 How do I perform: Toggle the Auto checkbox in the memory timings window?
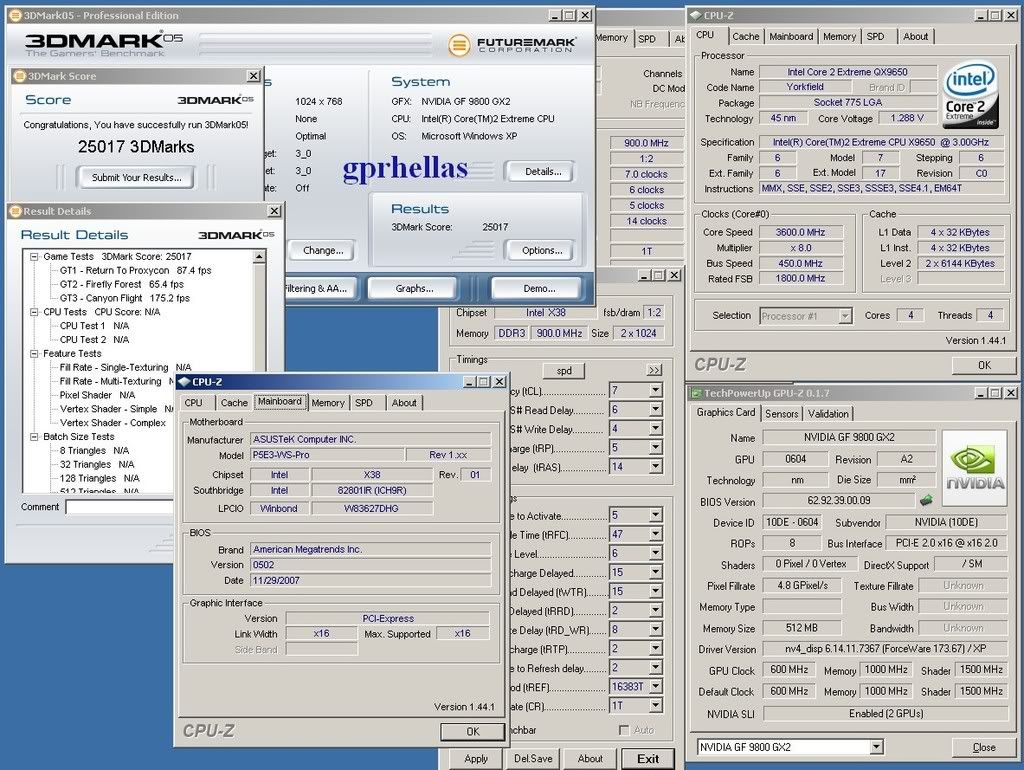tap(624, 730)
